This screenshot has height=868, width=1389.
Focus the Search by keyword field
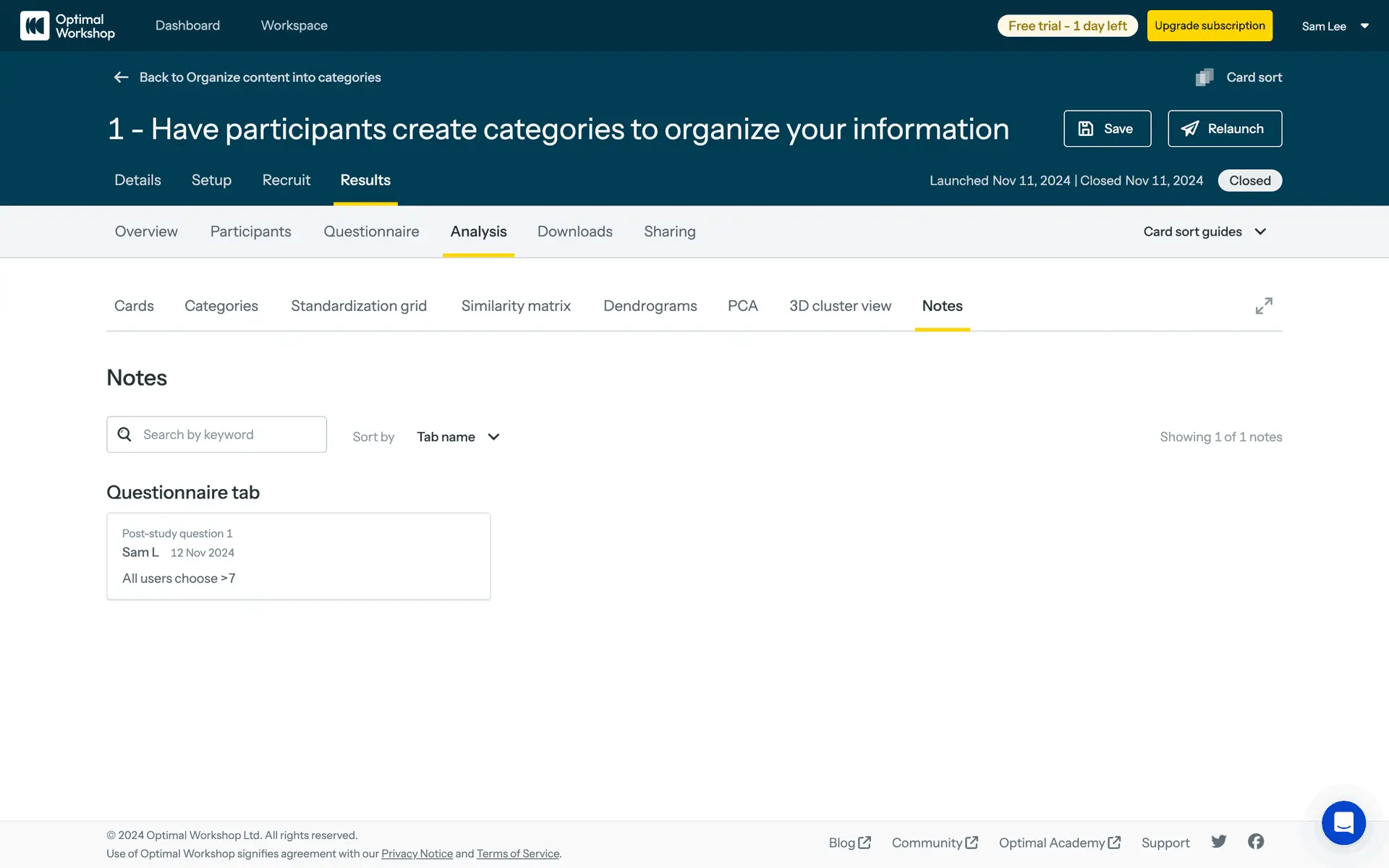tap(228, 435)
